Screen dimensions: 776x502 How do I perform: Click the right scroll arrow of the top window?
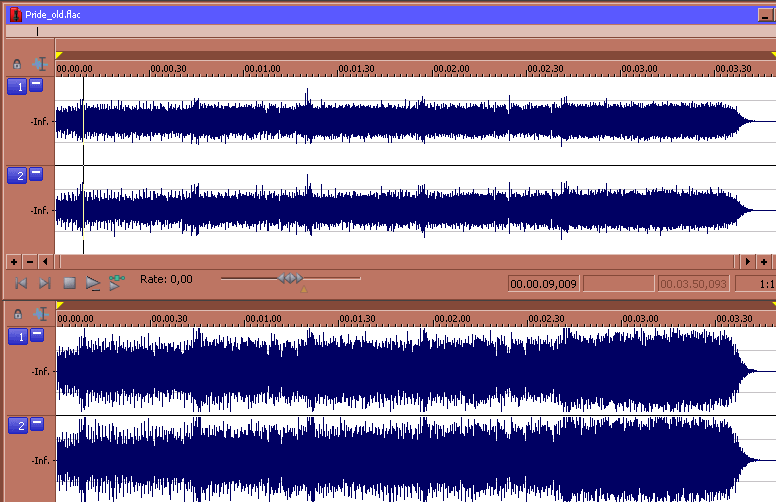tap(747, 261)
